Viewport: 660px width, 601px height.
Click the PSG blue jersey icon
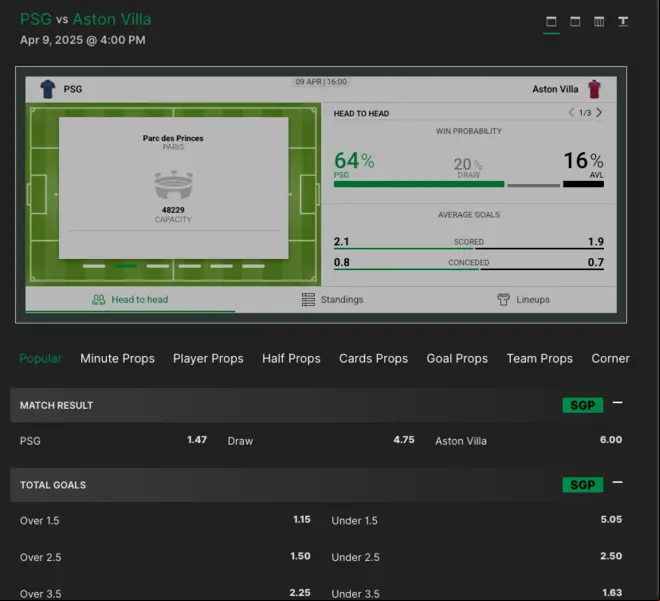point(48,89)
